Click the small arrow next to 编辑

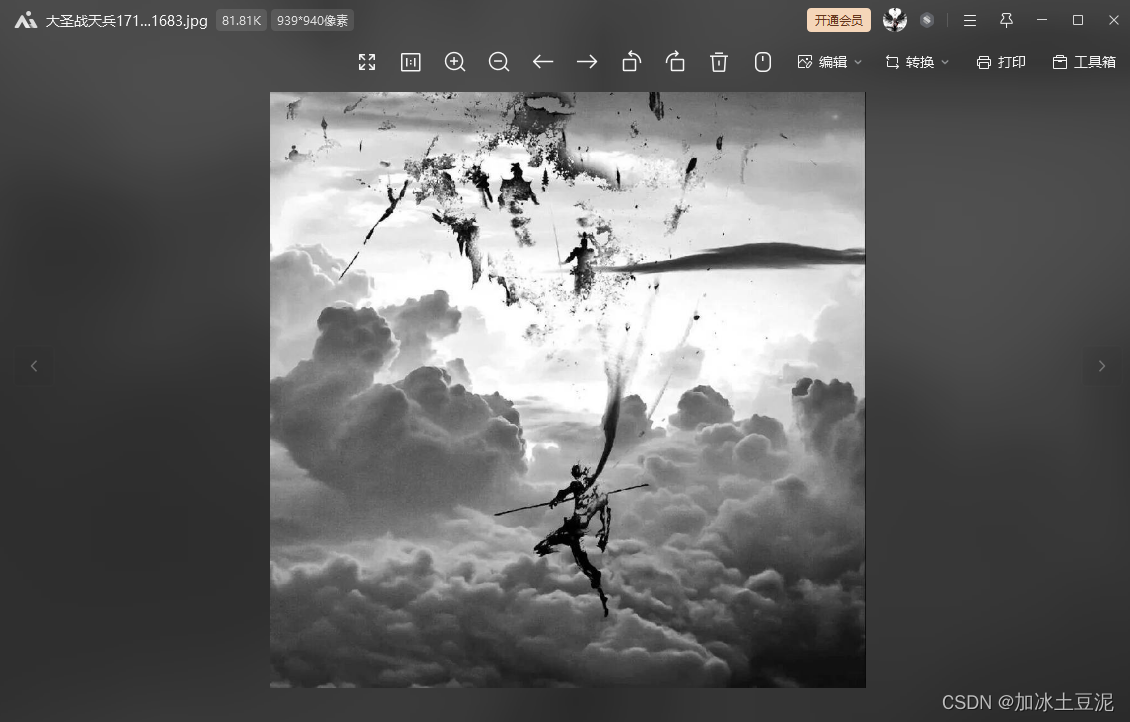(x=858, y=62)
